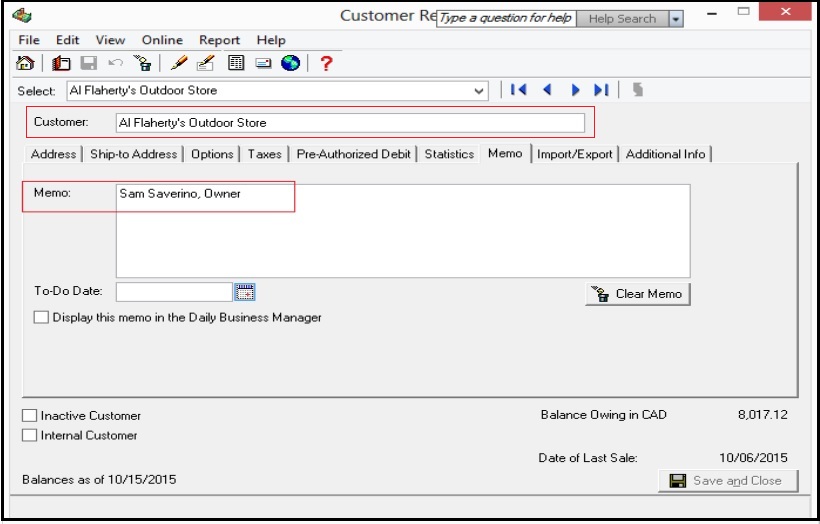
Task: Open the Help Search dropdown arrow
Action: tap(676, 19)
